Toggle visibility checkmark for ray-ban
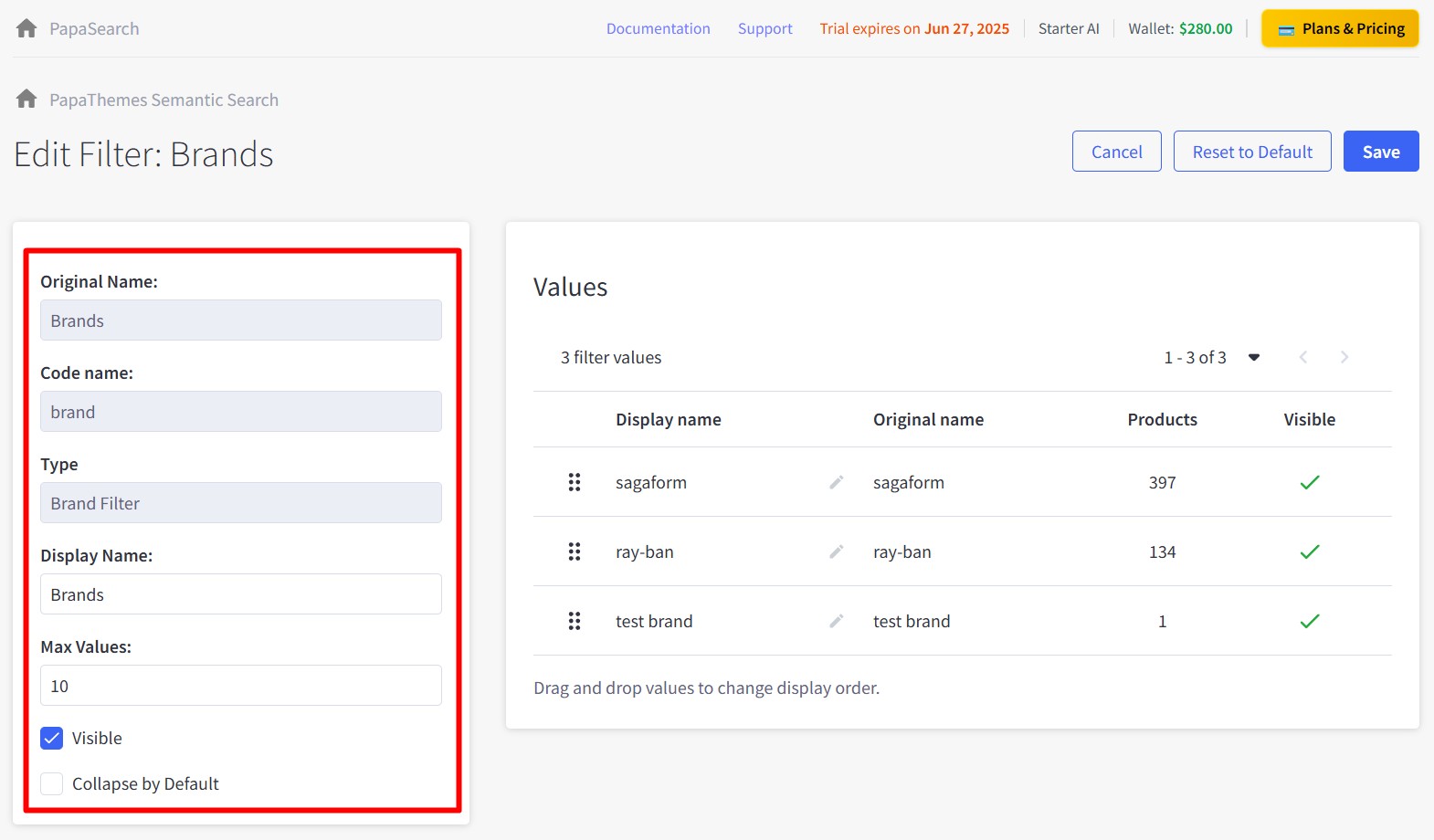This screenshot has height=840, width=1434. [1310, 551]
